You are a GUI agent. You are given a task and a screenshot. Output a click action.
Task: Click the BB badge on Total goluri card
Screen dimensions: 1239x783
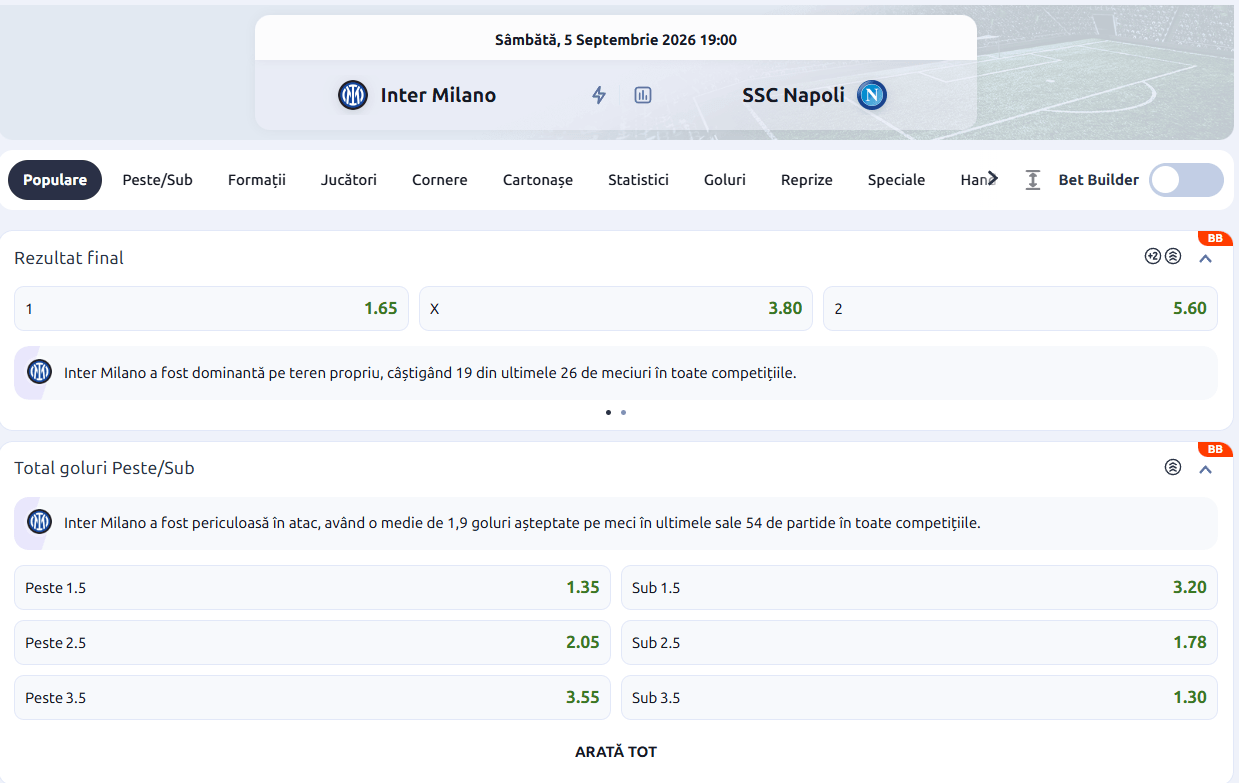pos(1215,450)
